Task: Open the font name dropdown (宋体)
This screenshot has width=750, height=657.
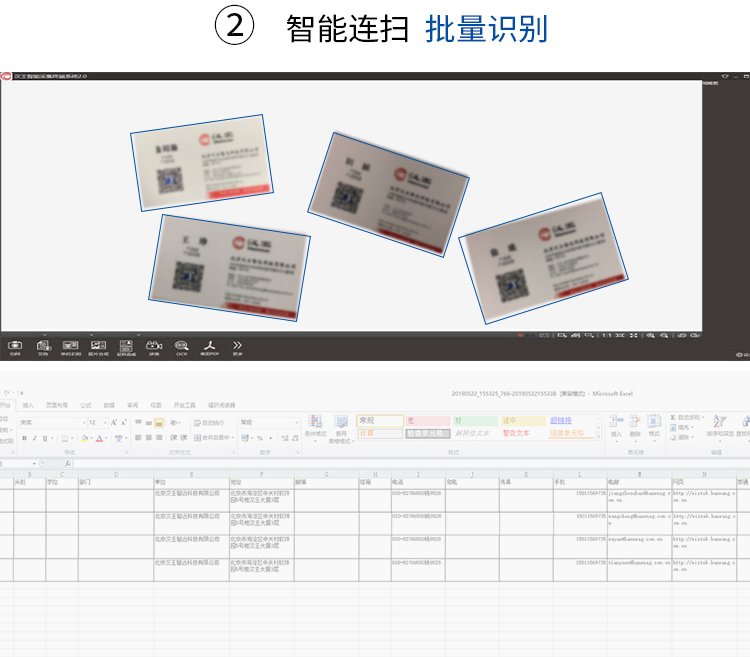Action: tap(50, 423)
